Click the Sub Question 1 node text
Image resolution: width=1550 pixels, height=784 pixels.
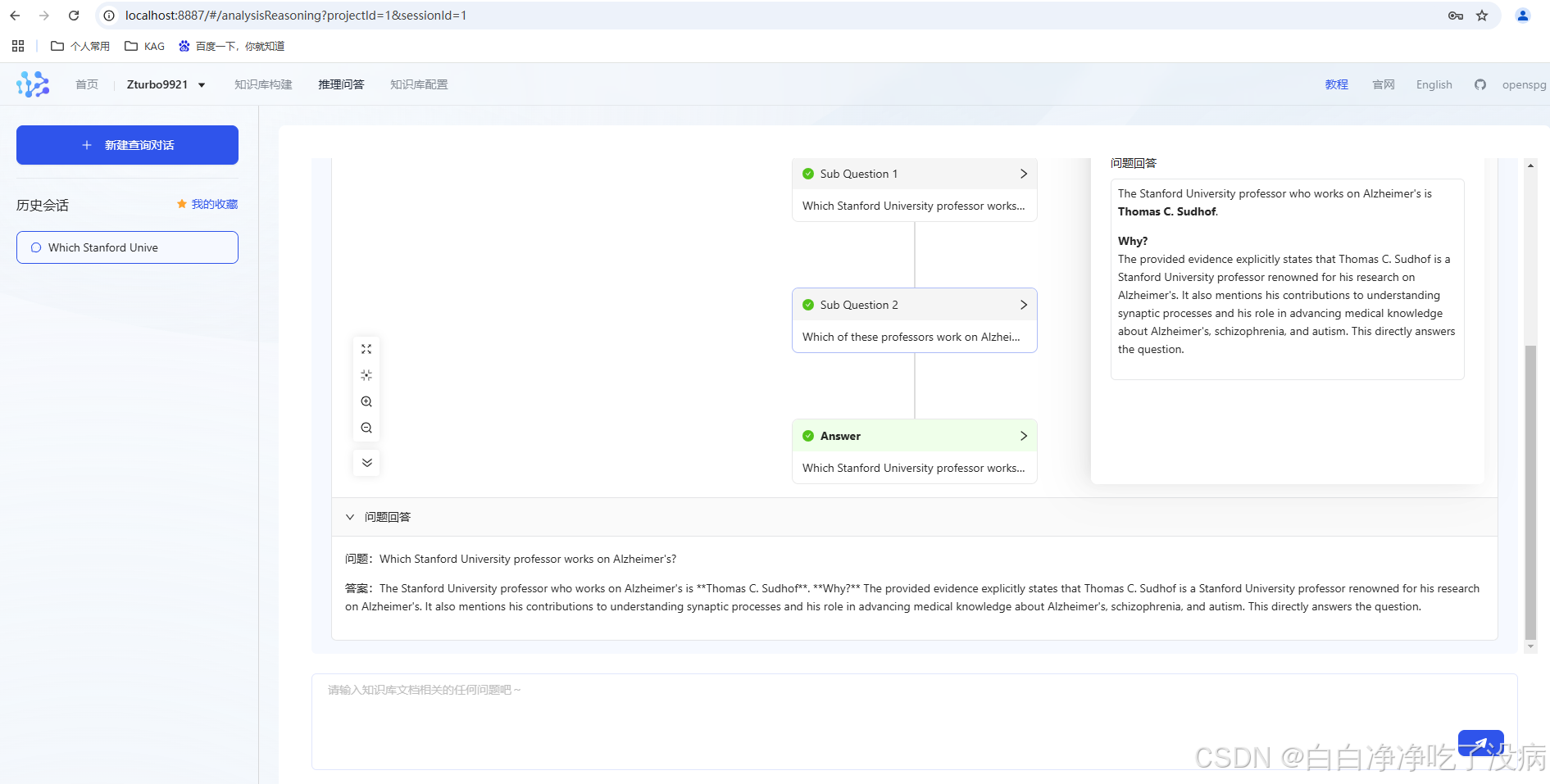[914, 206]
